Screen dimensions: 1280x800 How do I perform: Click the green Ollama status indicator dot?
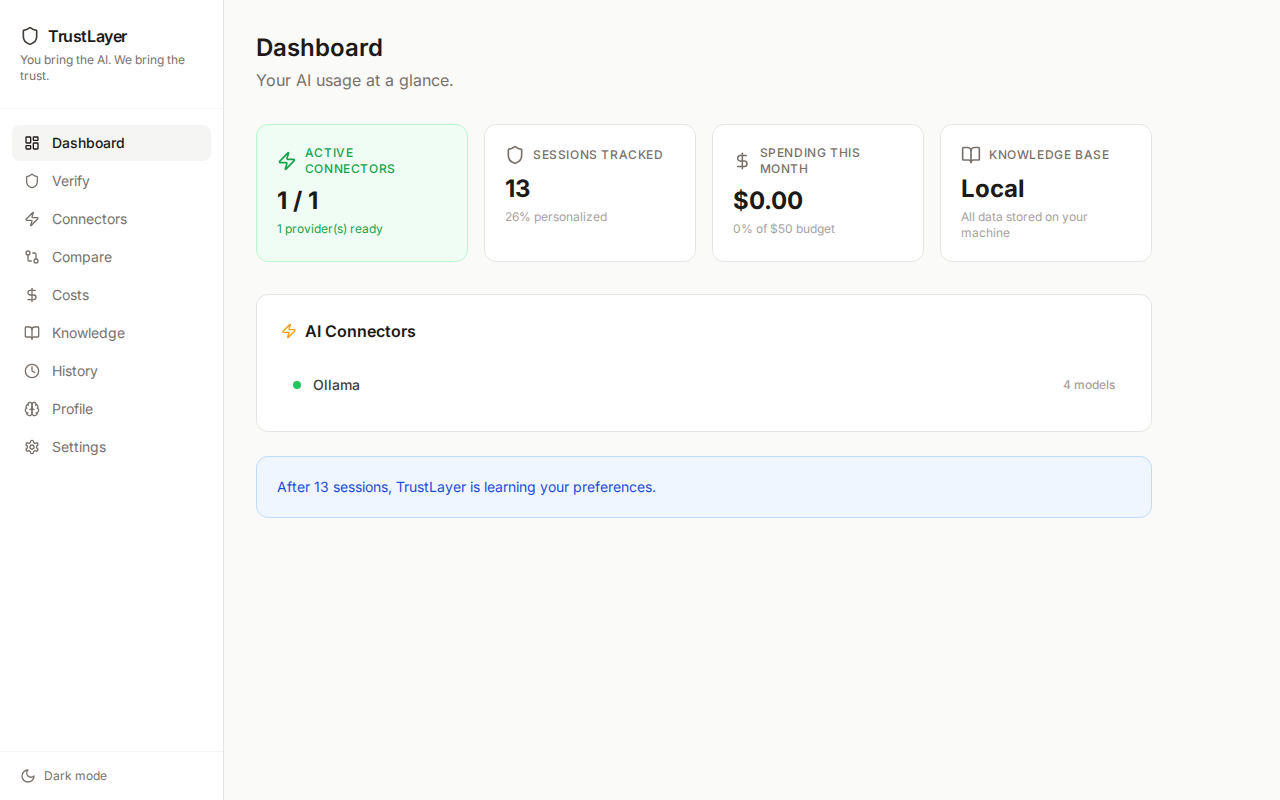[296, 384]
